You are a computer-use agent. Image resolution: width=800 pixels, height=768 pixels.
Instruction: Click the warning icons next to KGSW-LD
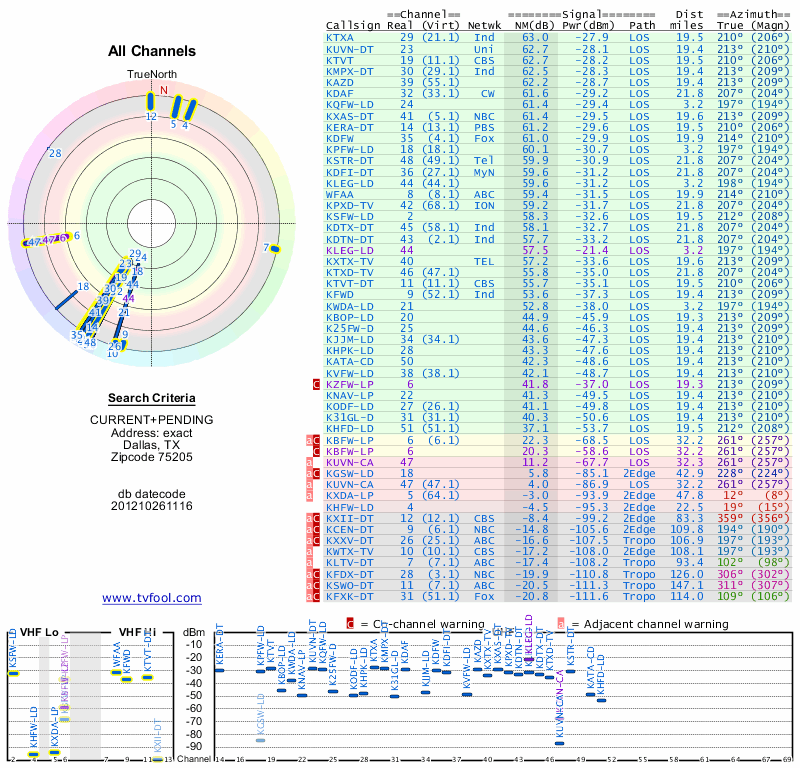tap(313, 473)
